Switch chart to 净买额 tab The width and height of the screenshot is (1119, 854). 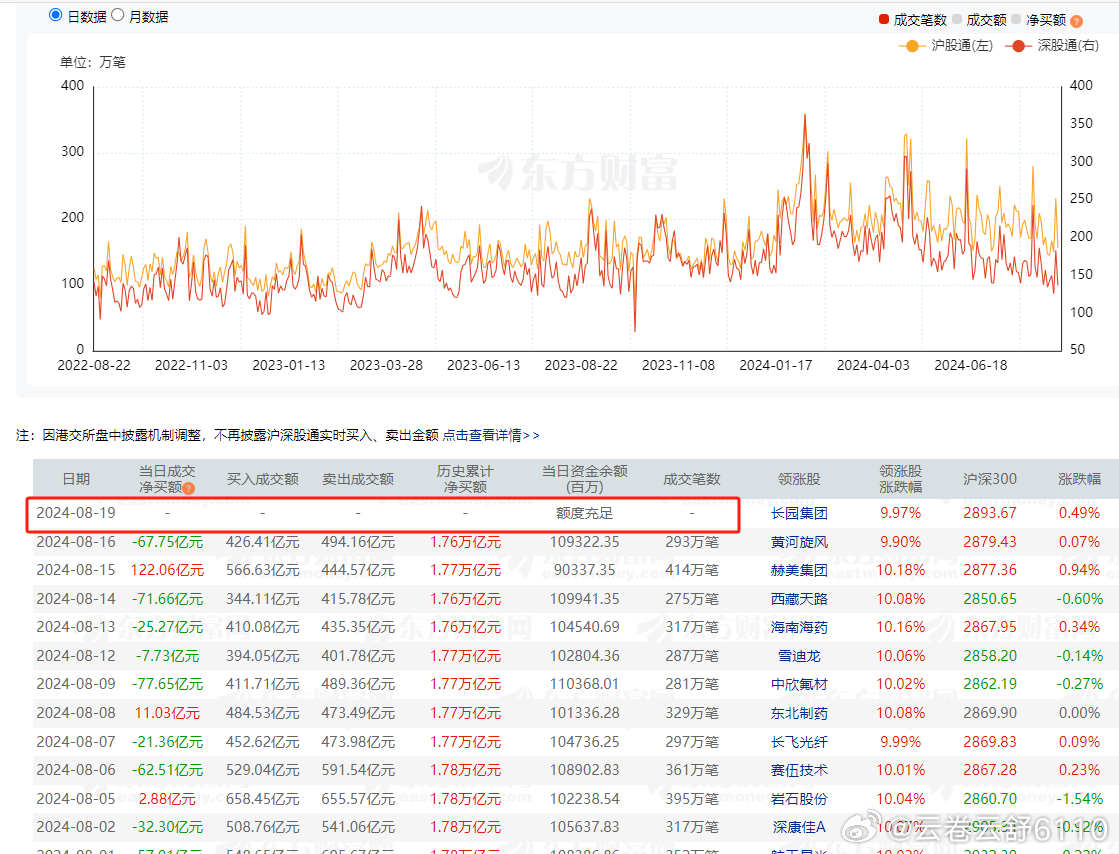tap(1039, 20)
